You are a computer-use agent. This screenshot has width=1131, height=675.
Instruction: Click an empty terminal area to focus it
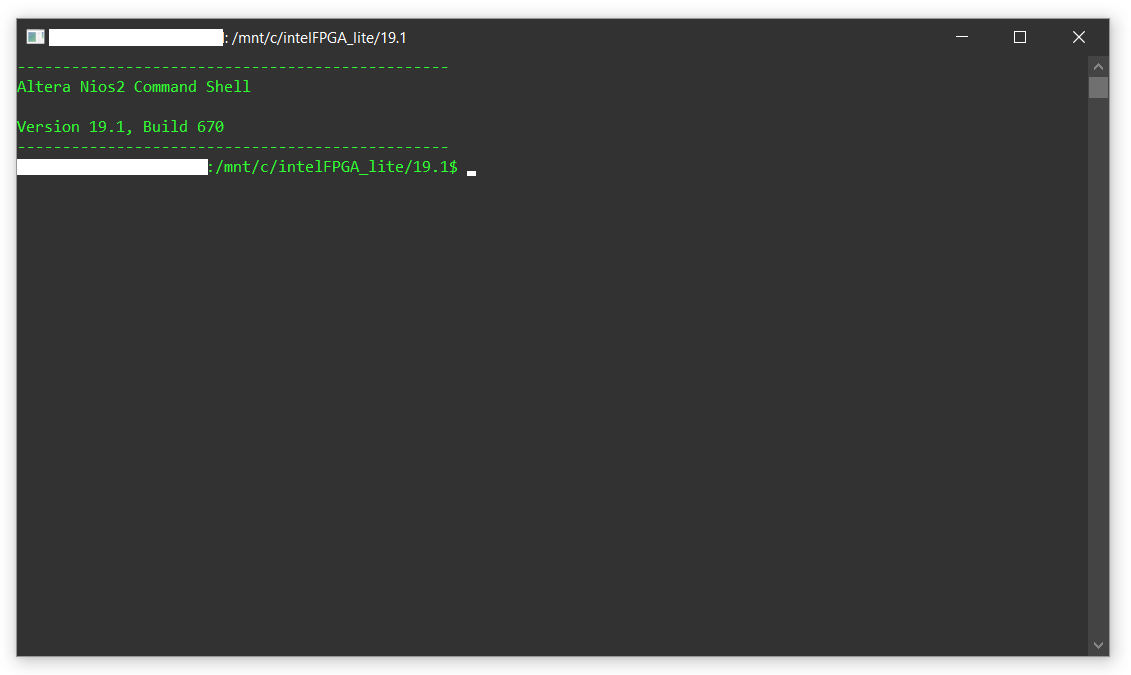pos(560,400)
